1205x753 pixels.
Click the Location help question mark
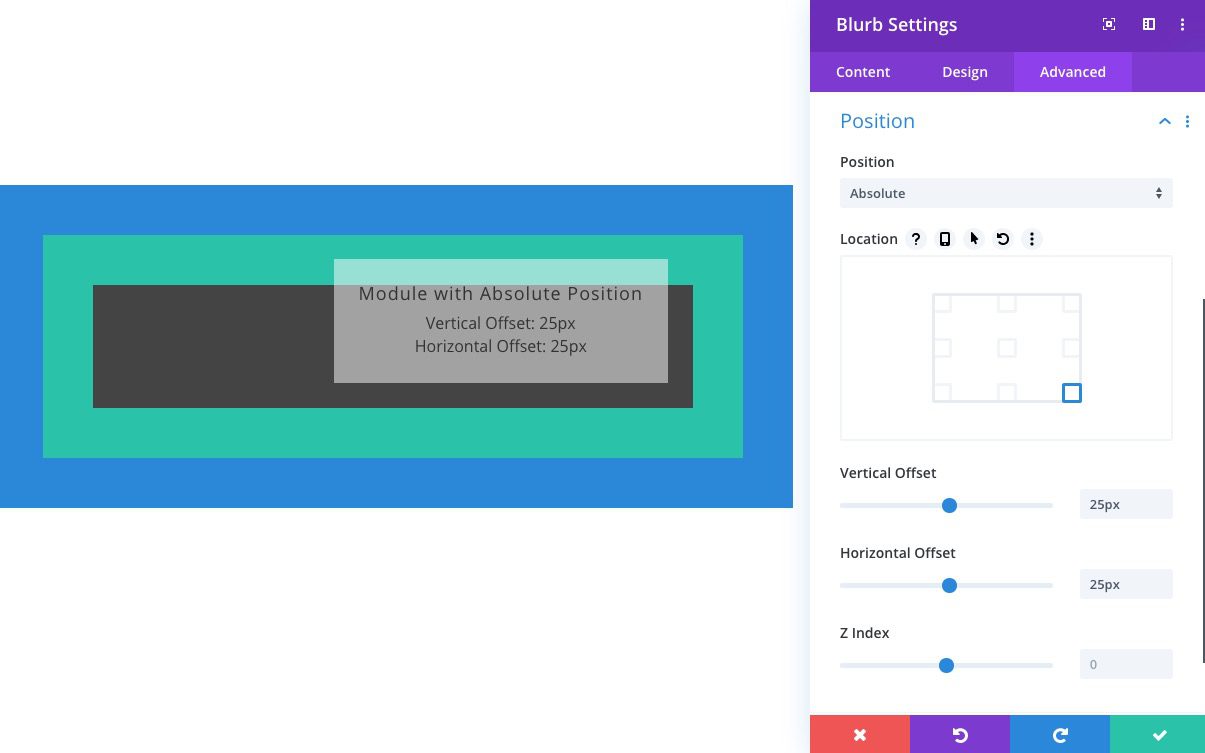pos(915,239)
